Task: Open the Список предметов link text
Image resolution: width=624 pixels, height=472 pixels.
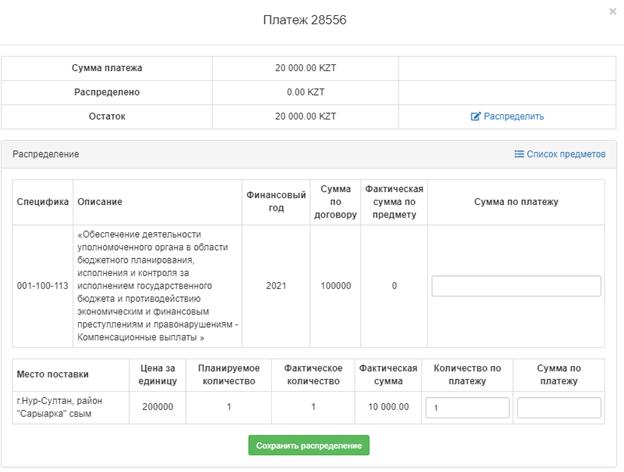Action: 566,155
